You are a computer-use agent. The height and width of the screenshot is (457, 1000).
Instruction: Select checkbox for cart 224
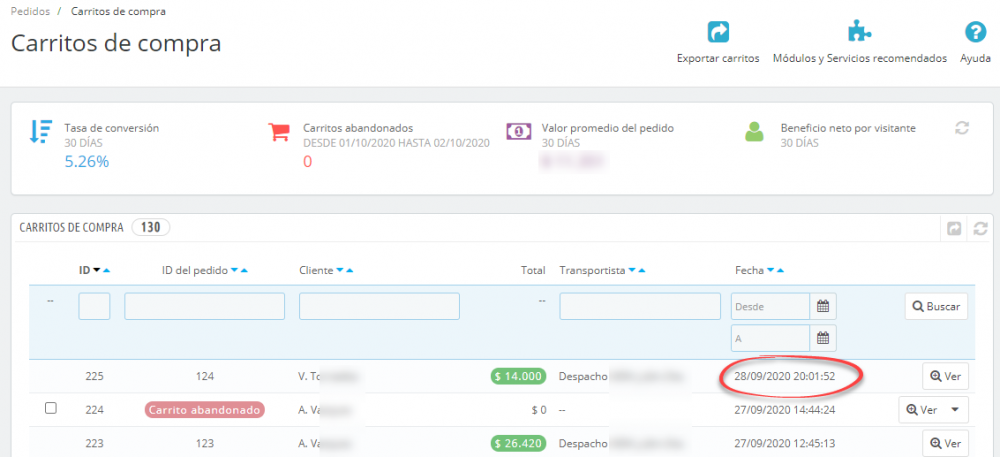[51, 409]
